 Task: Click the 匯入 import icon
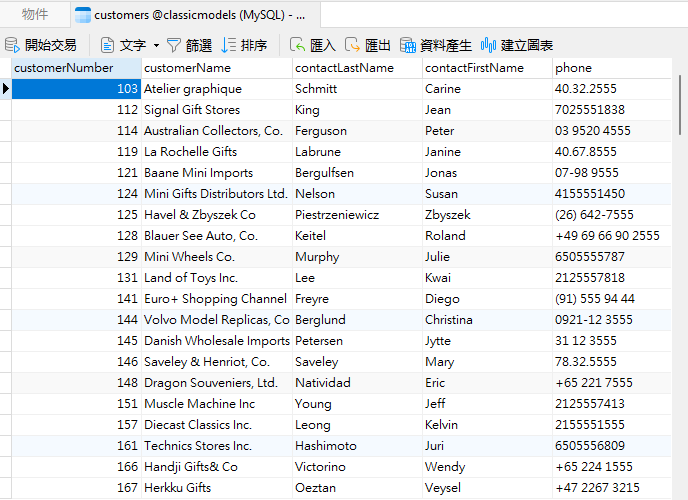tap(298, 45)
